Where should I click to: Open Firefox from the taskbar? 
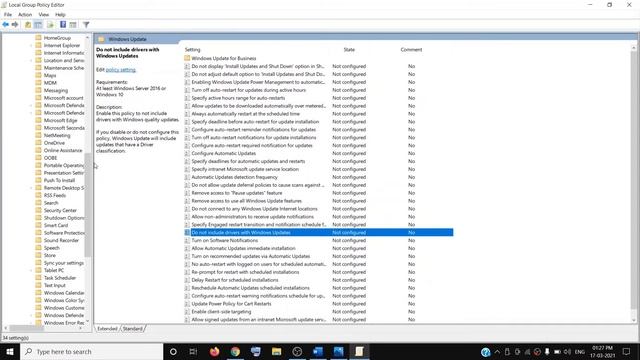point(214,351)
